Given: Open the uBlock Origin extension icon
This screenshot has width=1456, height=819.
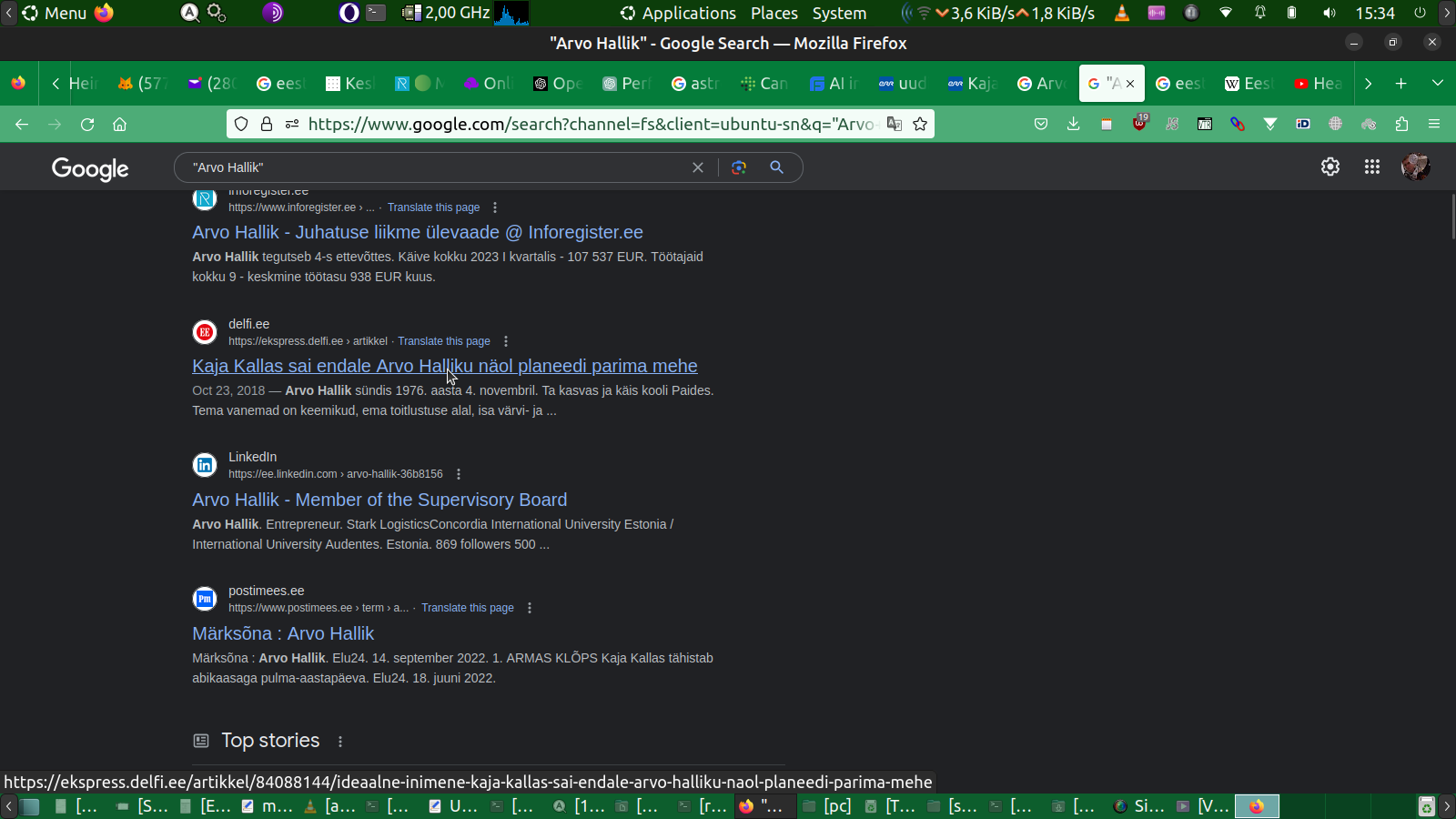Looking at the screenshot, I should coord(1139,124).
